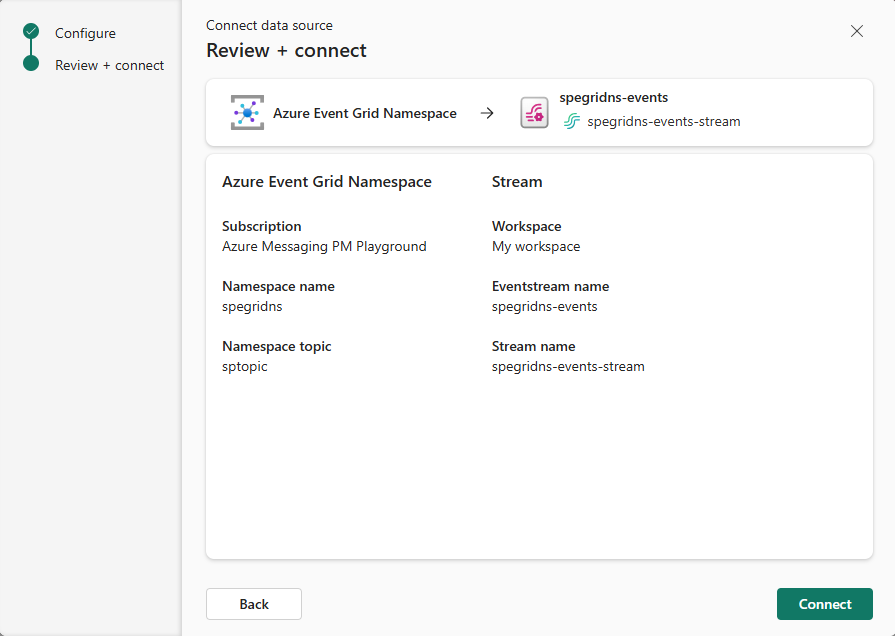Go back using the Back button

tap(253, 603)
